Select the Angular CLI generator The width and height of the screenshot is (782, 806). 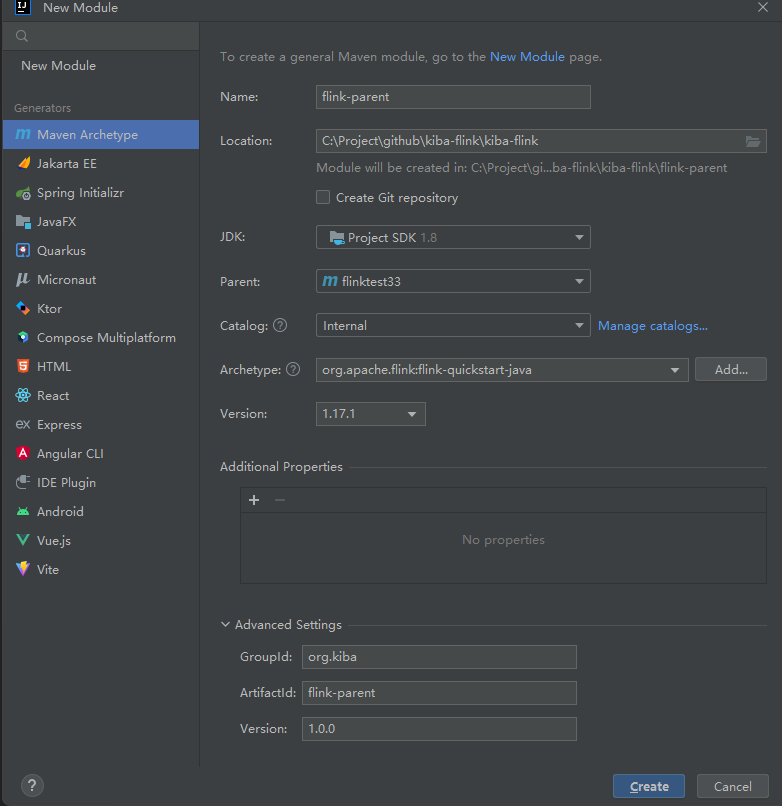click(101, 453)
